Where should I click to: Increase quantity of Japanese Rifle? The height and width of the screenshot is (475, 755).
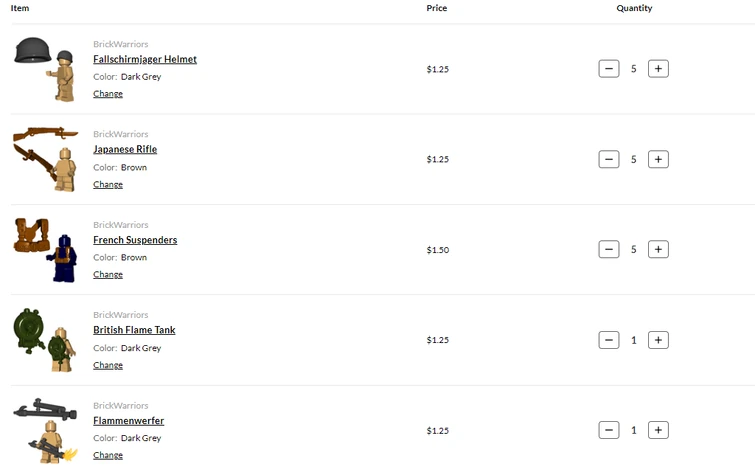pyautogui.click(x=658, y=159)
